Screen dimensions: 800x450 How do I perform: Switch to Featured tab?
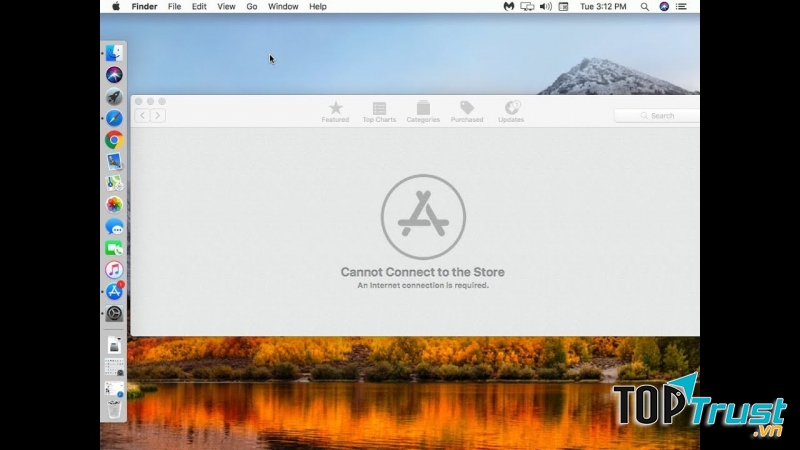coord(335,112)
